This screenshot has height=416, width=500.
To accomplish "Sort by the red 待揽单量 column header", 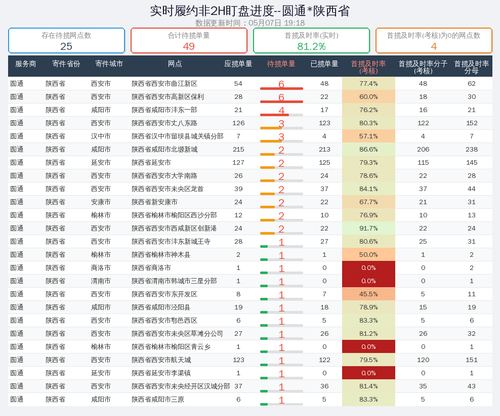I will click(x=281, y=64).
